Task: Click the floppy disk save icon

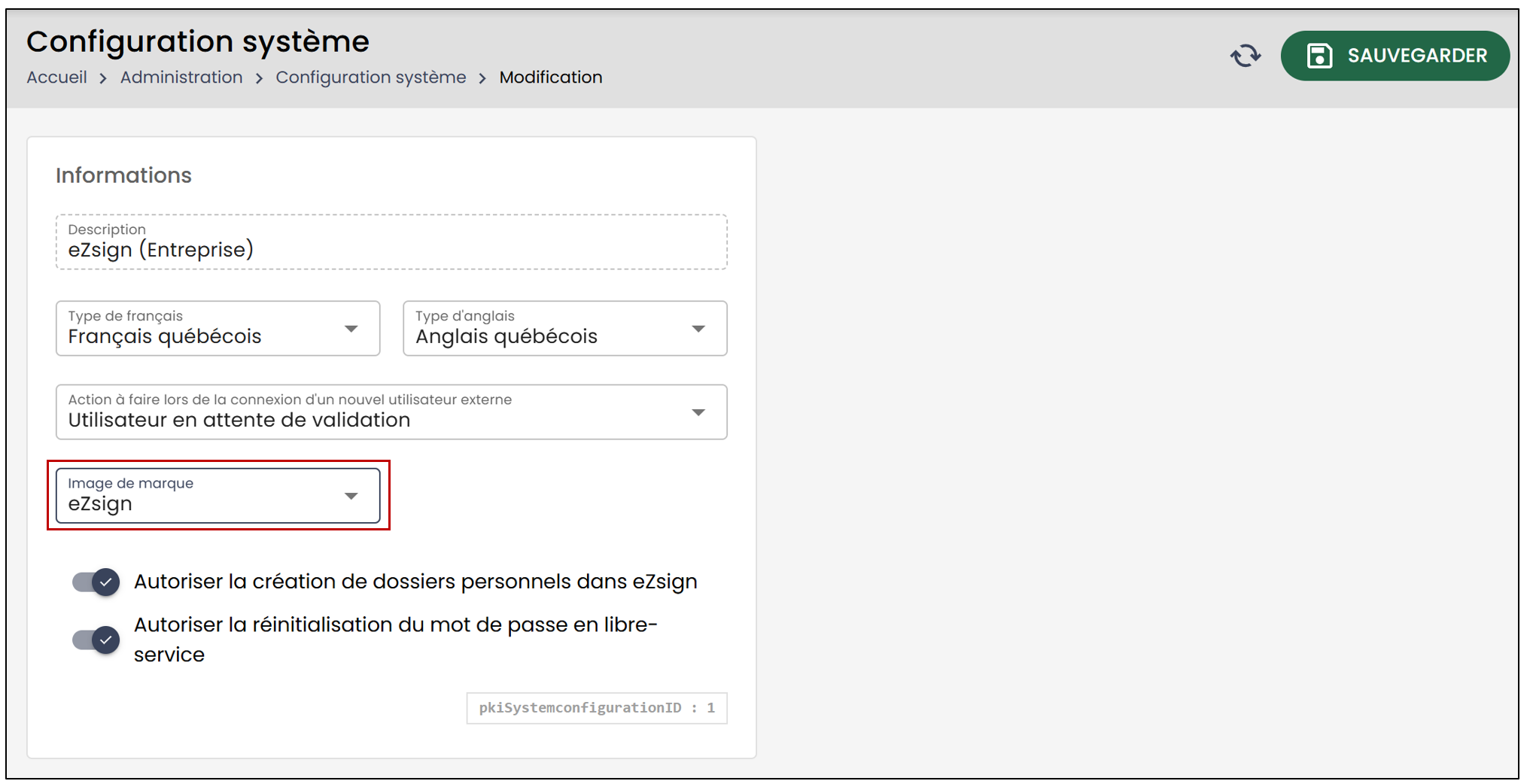Action: (x=1319, y=56)
